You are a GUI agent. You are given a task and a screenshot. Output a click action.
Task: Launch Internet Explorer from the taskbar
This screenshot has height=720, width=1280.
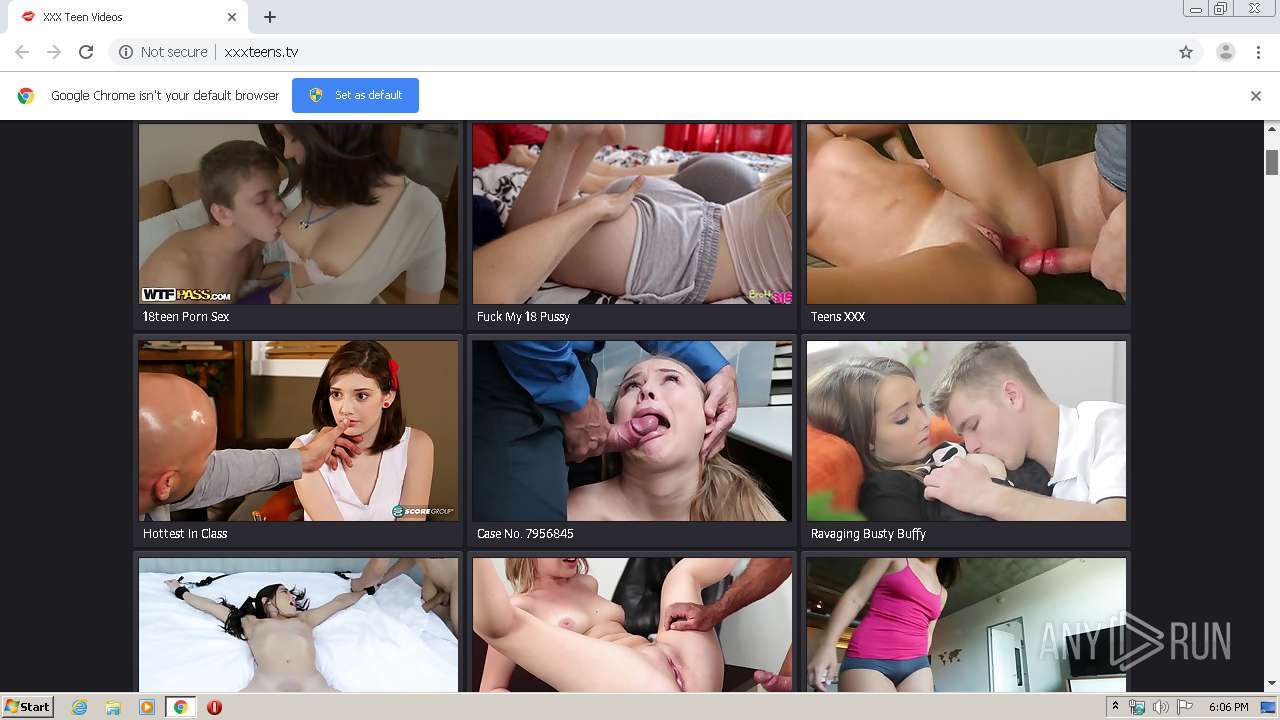click(80, 707)
